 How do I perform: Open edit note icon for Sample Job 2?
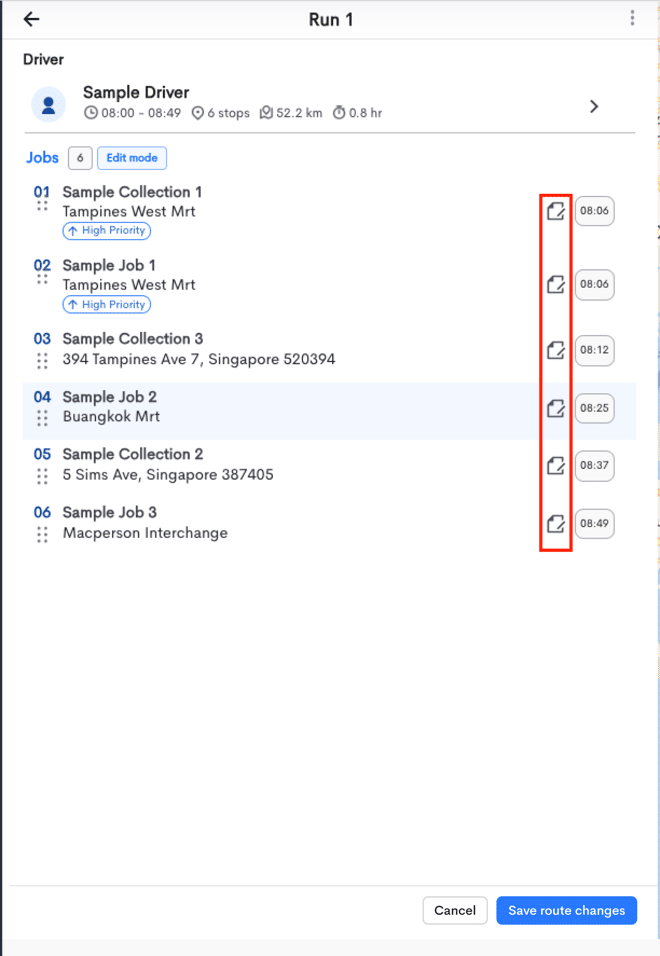pyautogui.click(x=555, y=408)
